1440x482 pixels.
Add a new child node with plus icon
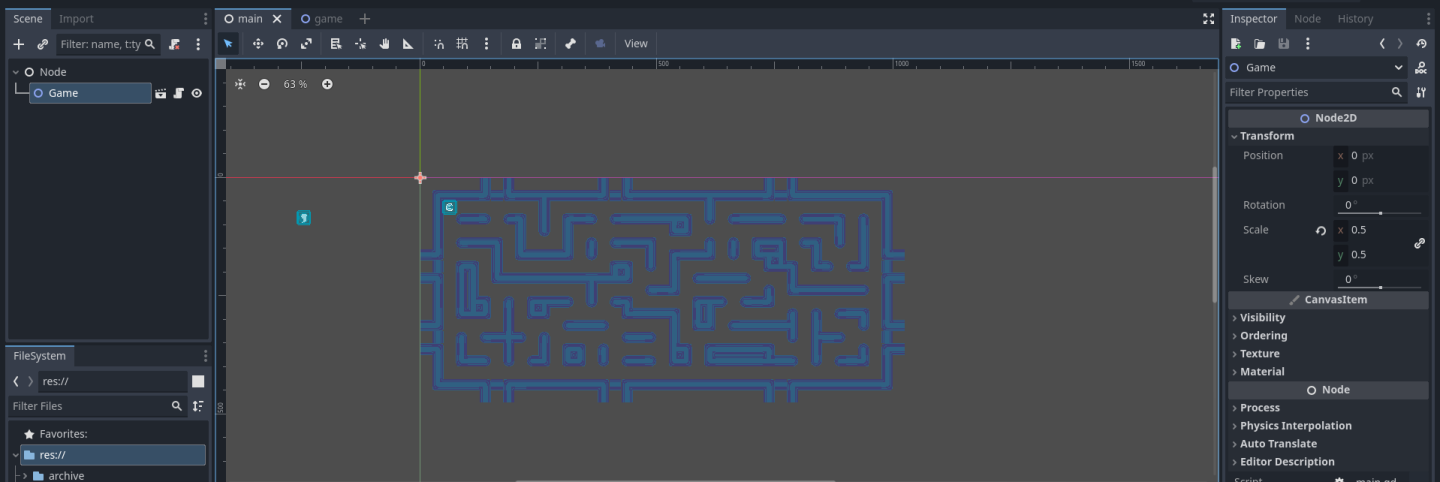pos(18,44)
